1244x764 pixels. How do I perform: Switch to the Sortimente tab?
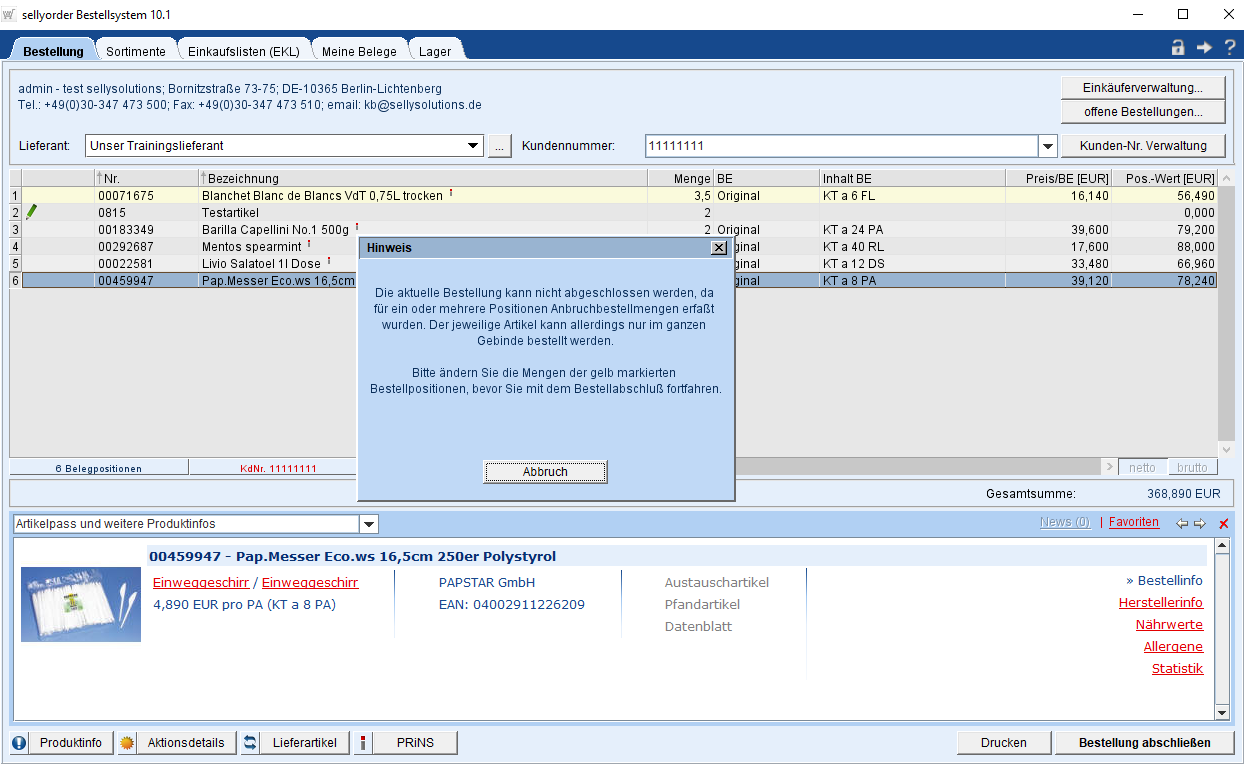[x=136, y=51]
